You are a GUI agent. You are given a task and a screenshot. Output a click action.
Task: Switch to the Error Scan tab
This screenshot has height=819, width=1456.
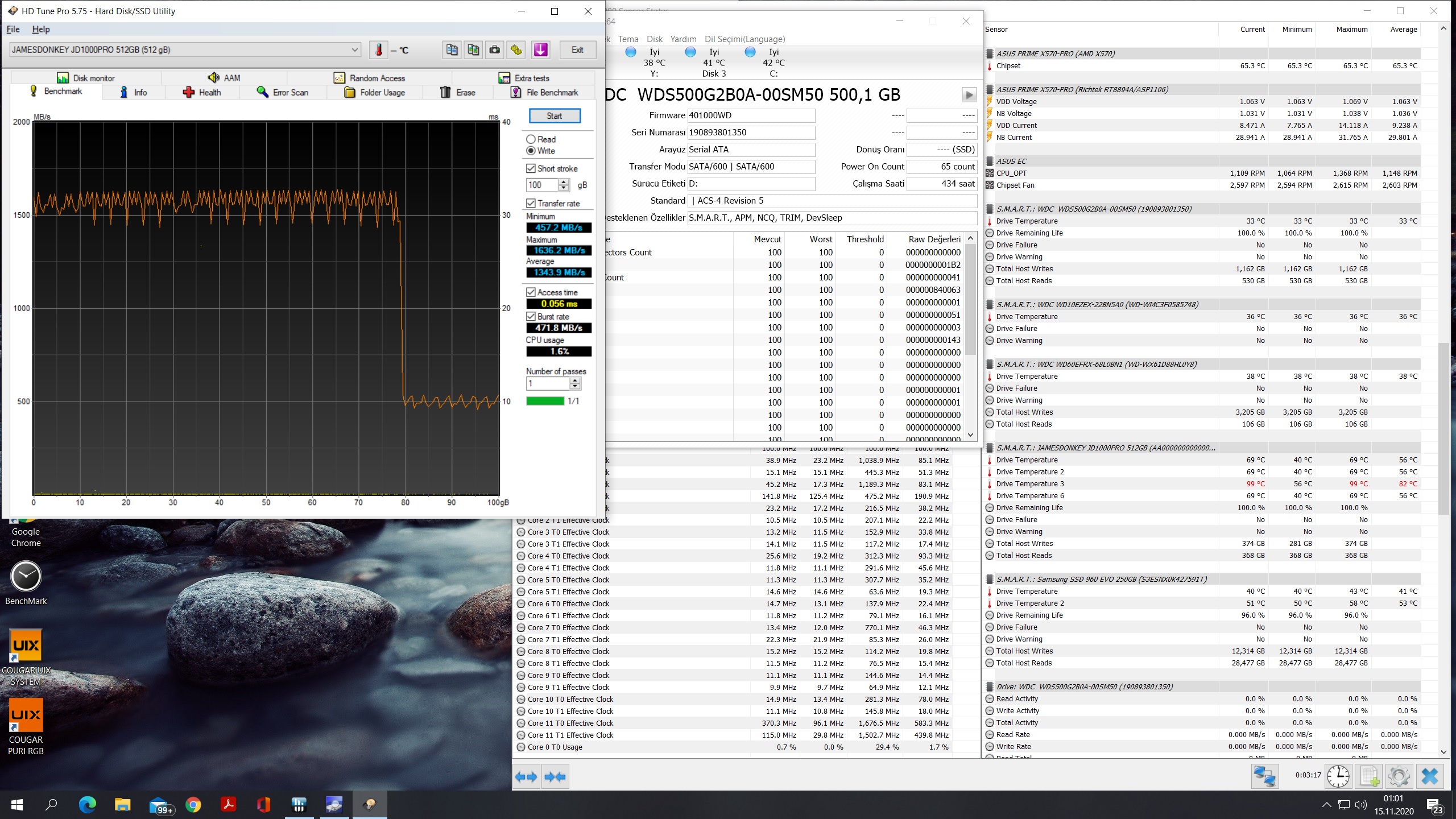coord(283,92)
